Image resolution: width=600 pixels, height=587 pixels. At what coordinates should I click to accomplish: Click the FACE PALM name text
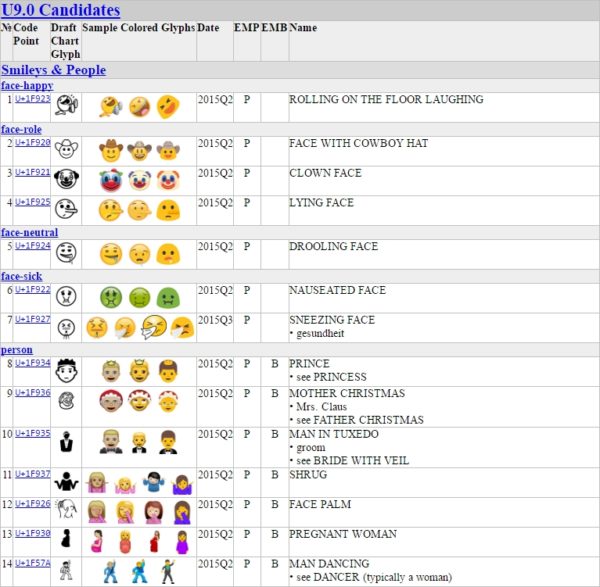(320, 504)
